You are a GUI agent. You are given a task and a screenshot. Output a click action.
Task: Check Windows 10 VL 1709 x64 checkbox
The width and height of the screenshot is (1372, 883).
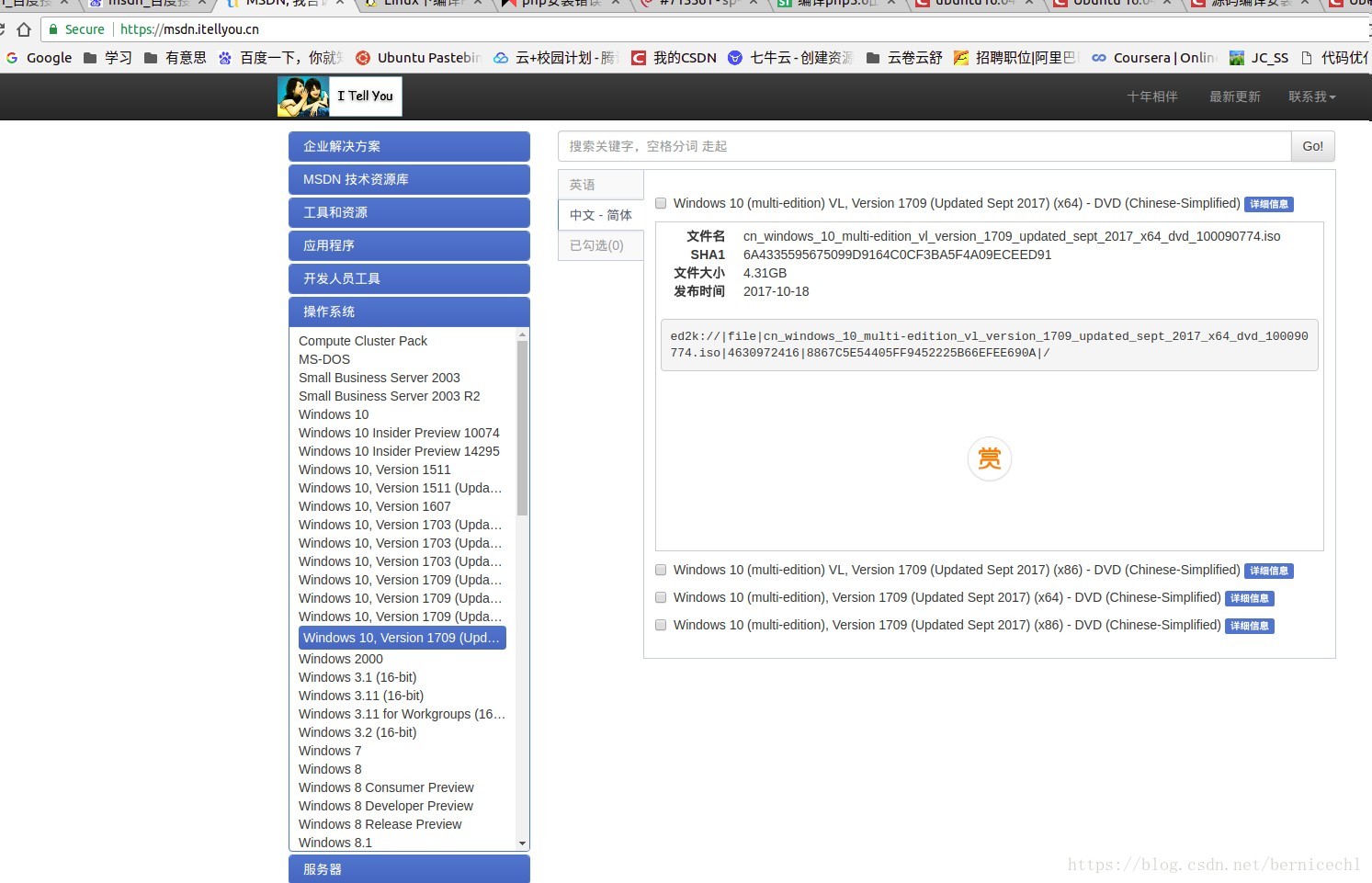(x=661, y=203)
